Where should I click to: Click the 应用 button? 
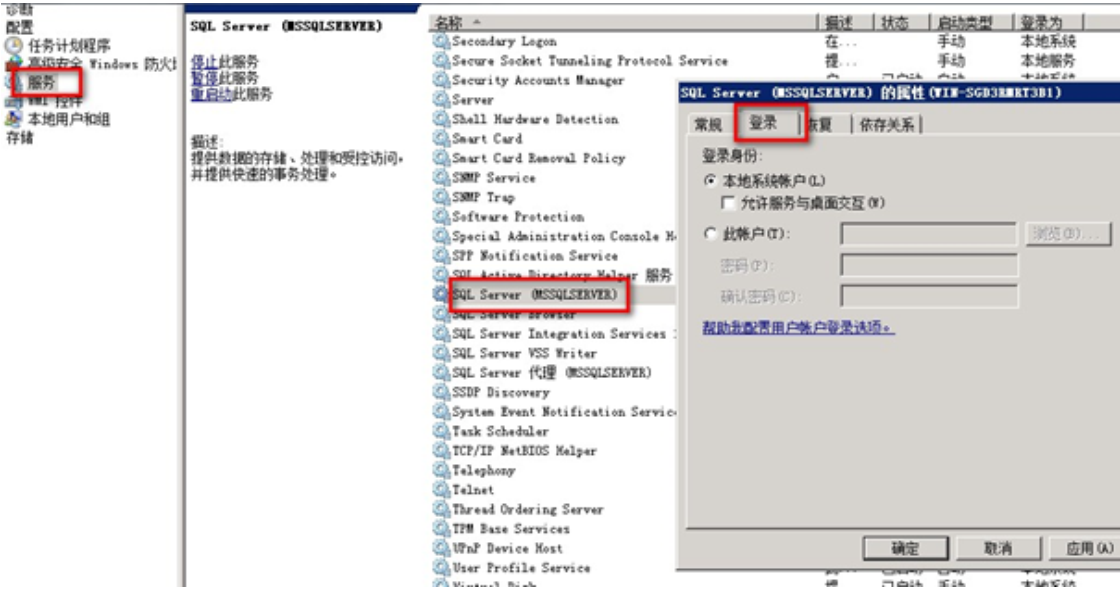1087,548
